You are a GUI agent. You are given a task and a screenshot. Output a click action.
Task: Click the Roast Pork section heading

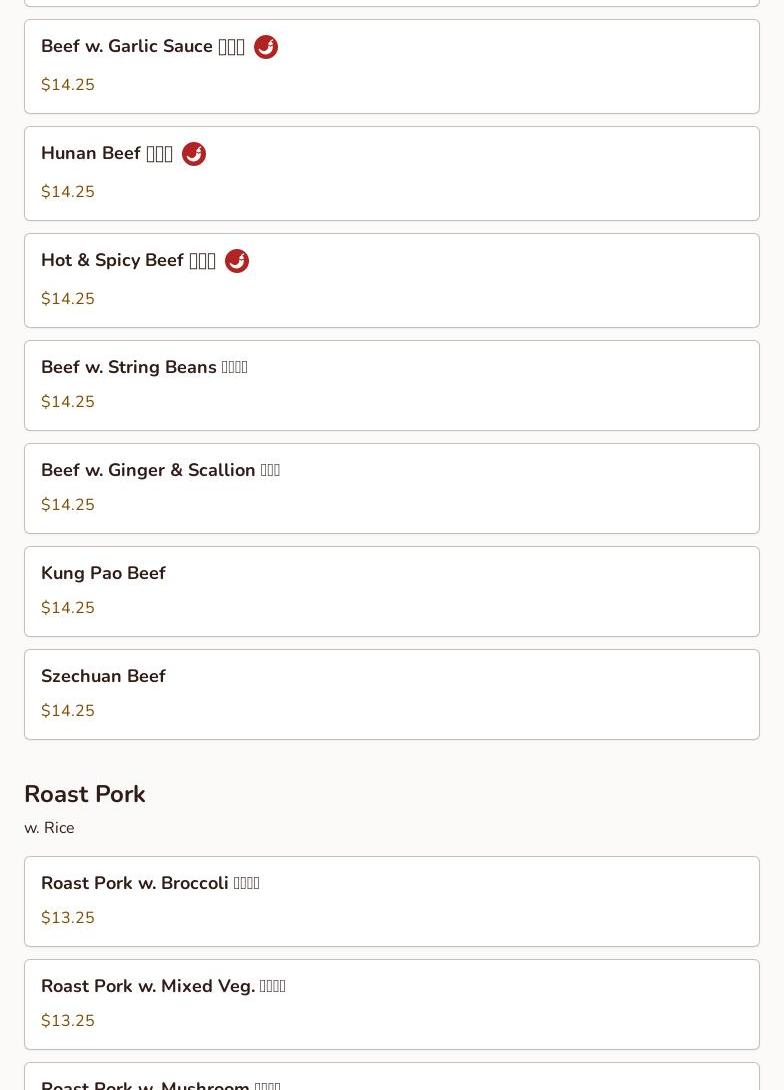85,794
